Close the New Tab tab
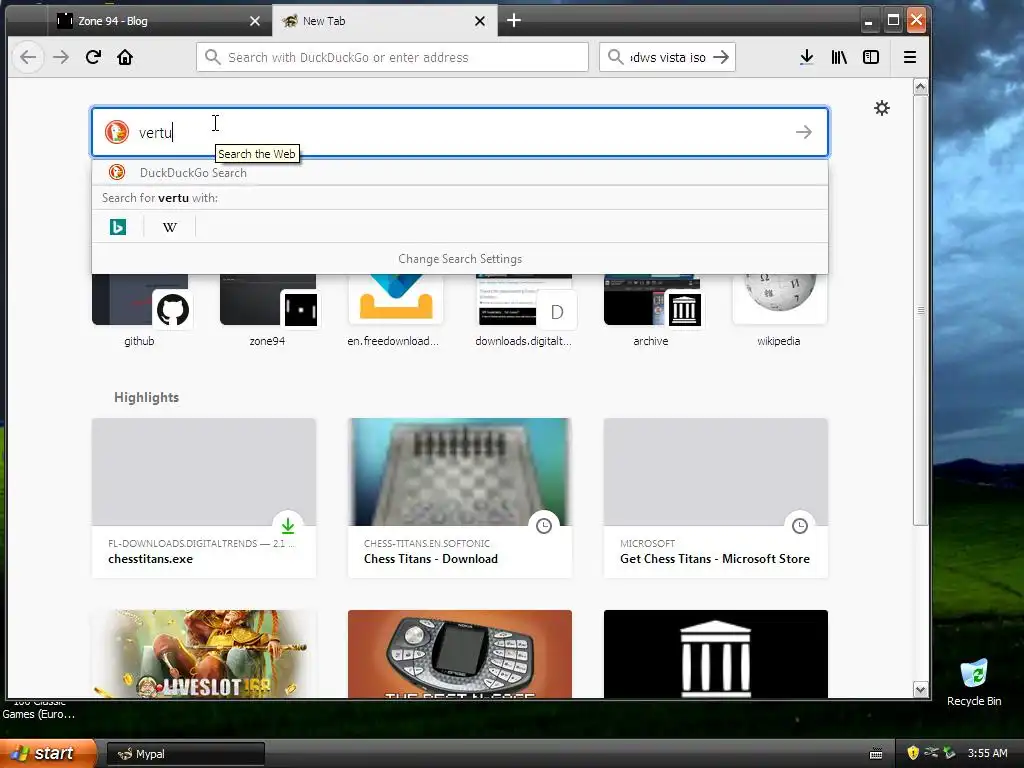Image resolution: width=1024 pixels, height=768 pixels. click(479, 21)
